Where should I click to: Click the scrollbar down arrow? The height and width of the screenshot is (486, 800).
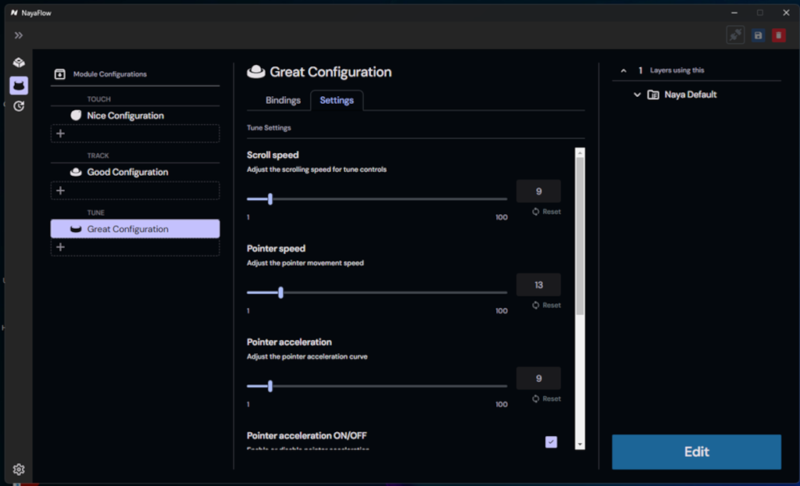580,445
